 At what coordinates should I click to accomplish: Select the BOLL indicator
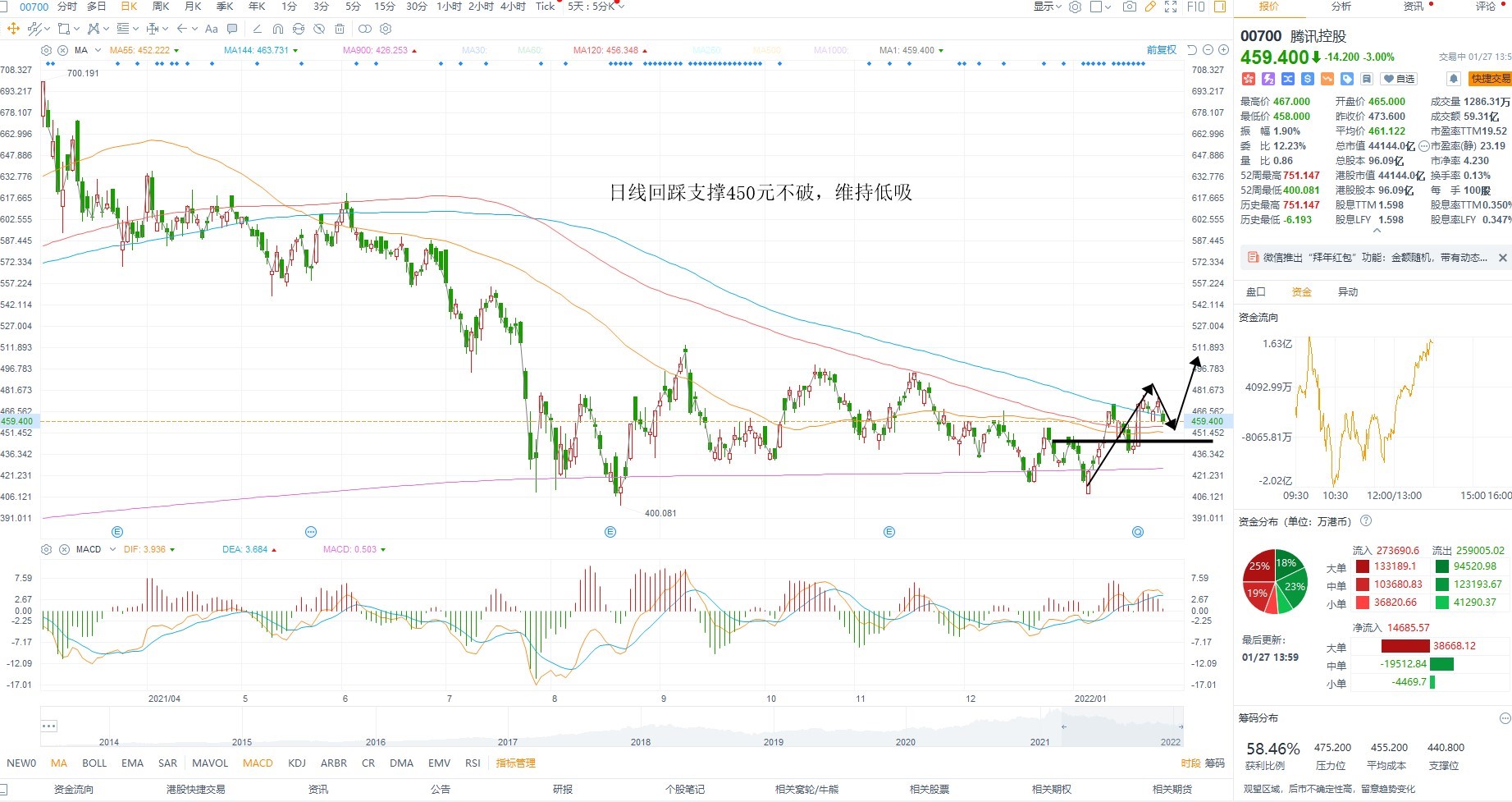(x=94, y=763)
